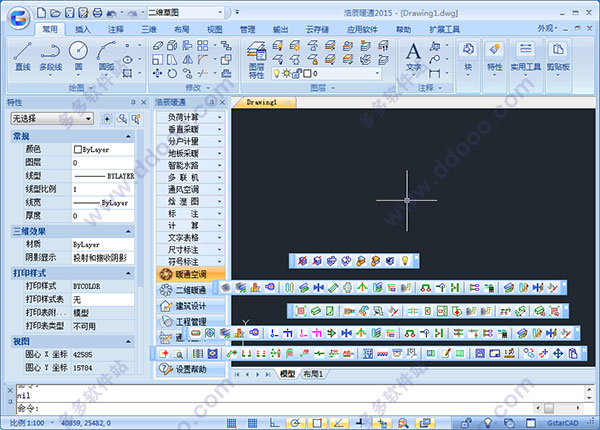Open the 注释 ribbon tab
Screen dimensions: 600x430
(116, 29)
